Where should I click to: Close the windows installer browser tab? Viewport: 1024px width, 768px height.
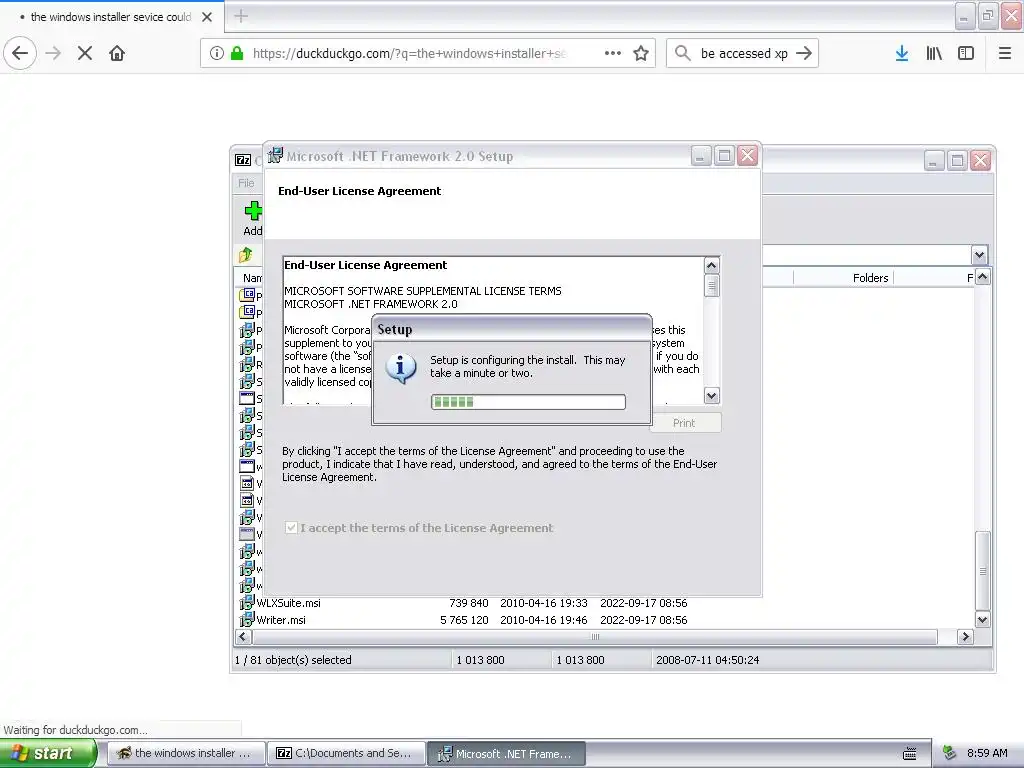[x=207, y=17]
